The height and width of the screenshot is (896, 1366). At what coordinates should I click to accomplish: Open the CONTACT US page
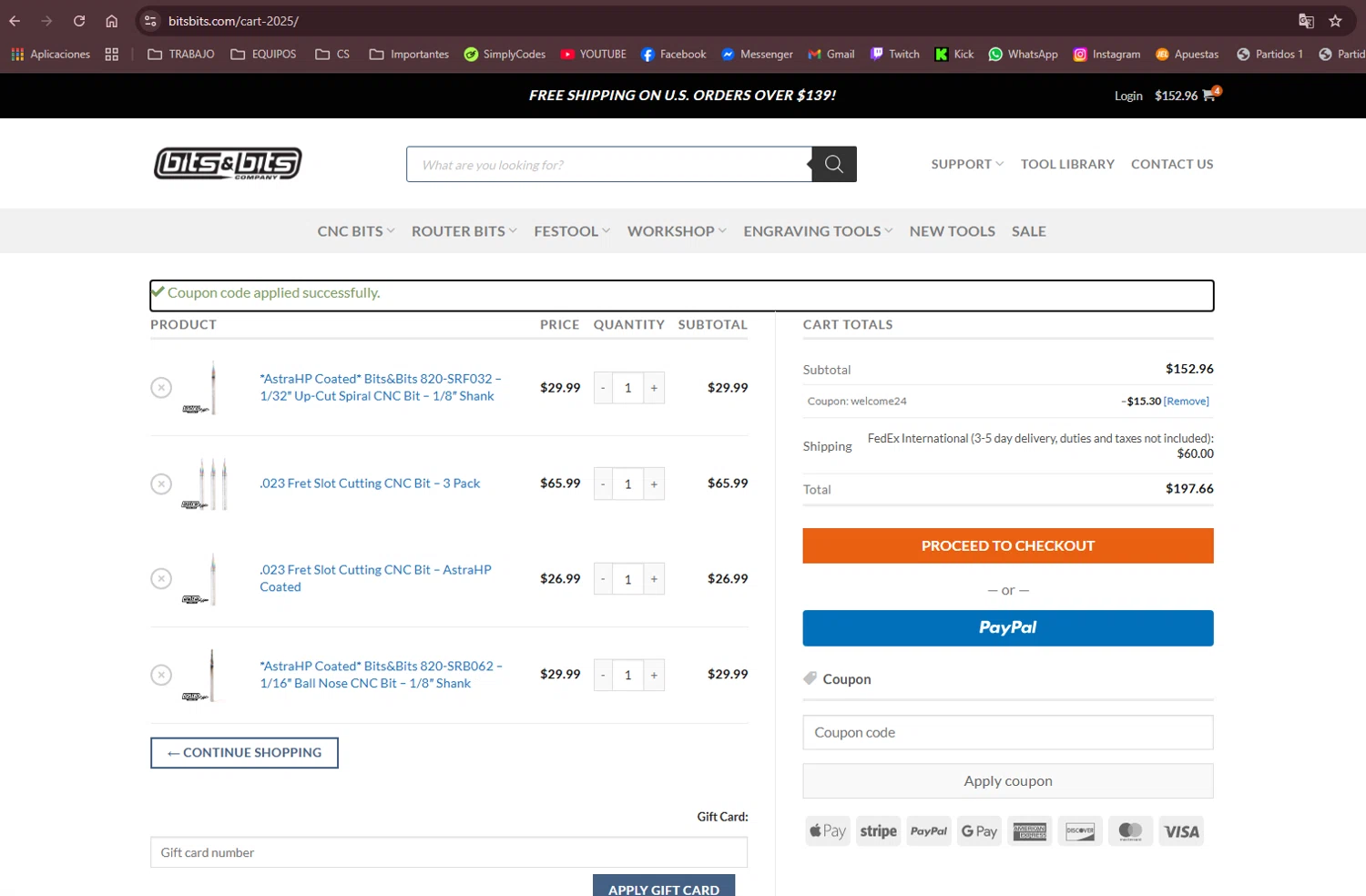1172,164
